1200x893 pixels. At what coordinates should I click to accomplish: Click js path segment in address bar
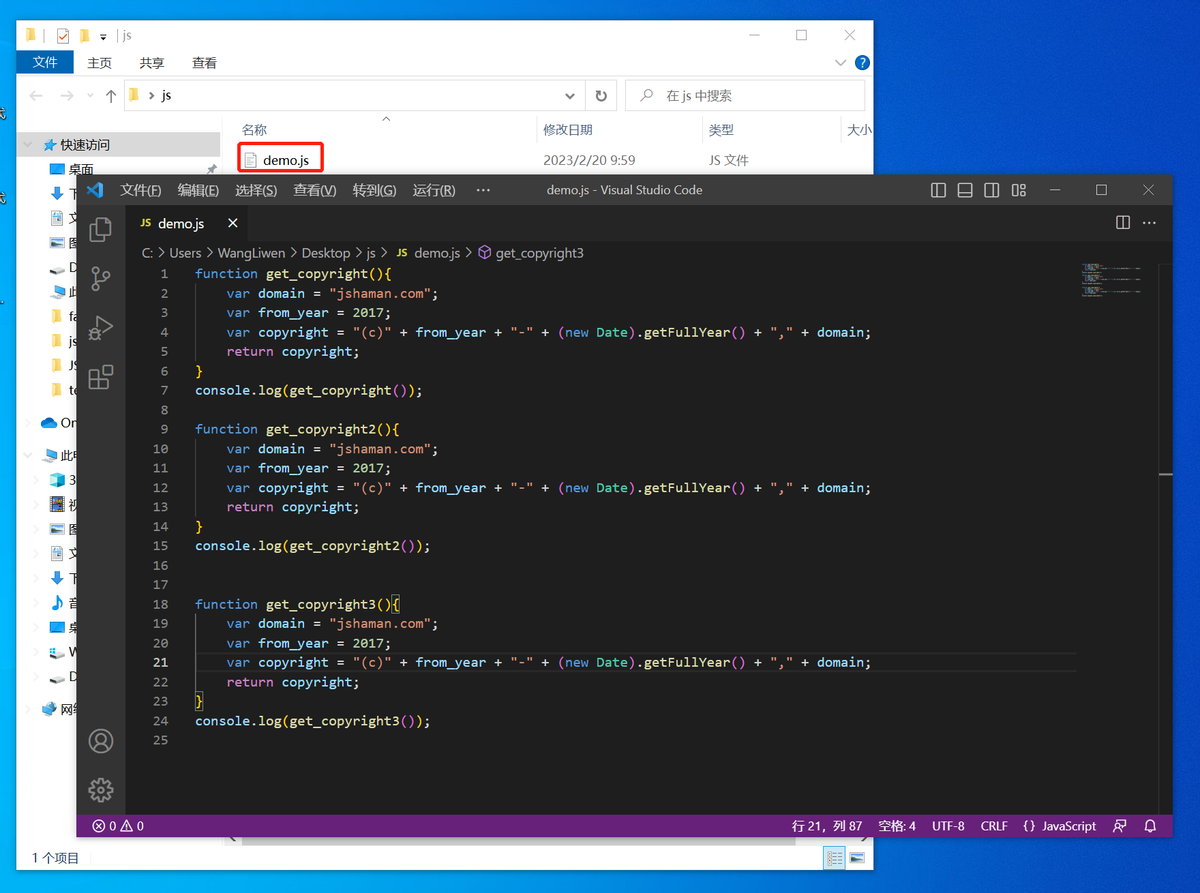point(166,96)
